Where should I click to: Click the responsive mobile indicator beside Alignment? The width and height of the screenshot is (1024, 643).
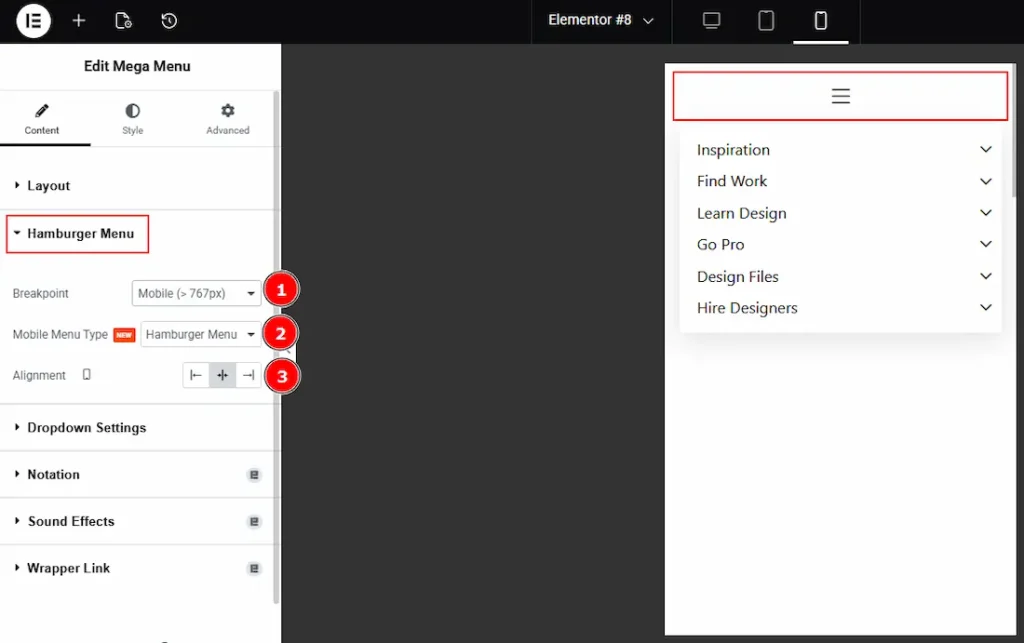tap(86, 374)
